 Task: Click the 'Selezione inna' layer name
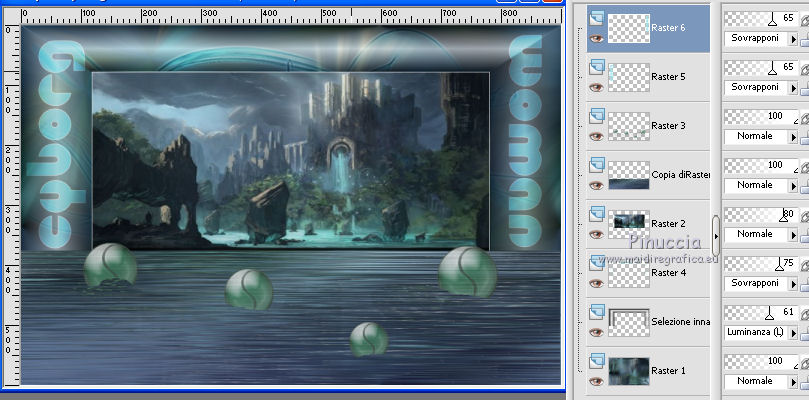pos(681,322)
